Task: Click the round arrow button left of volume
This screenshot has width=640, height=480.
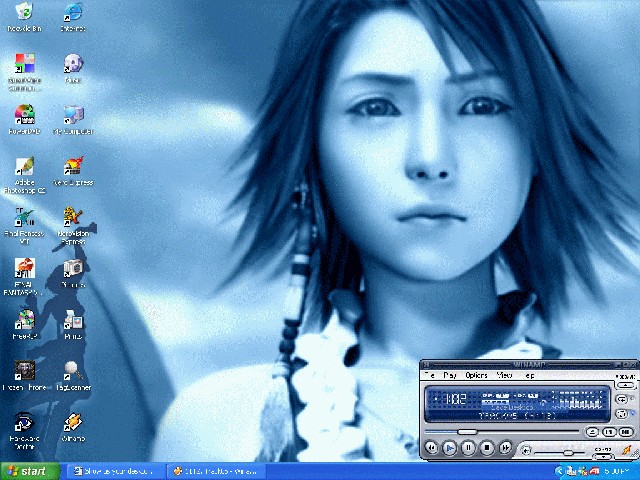Action: coord(527,451)
